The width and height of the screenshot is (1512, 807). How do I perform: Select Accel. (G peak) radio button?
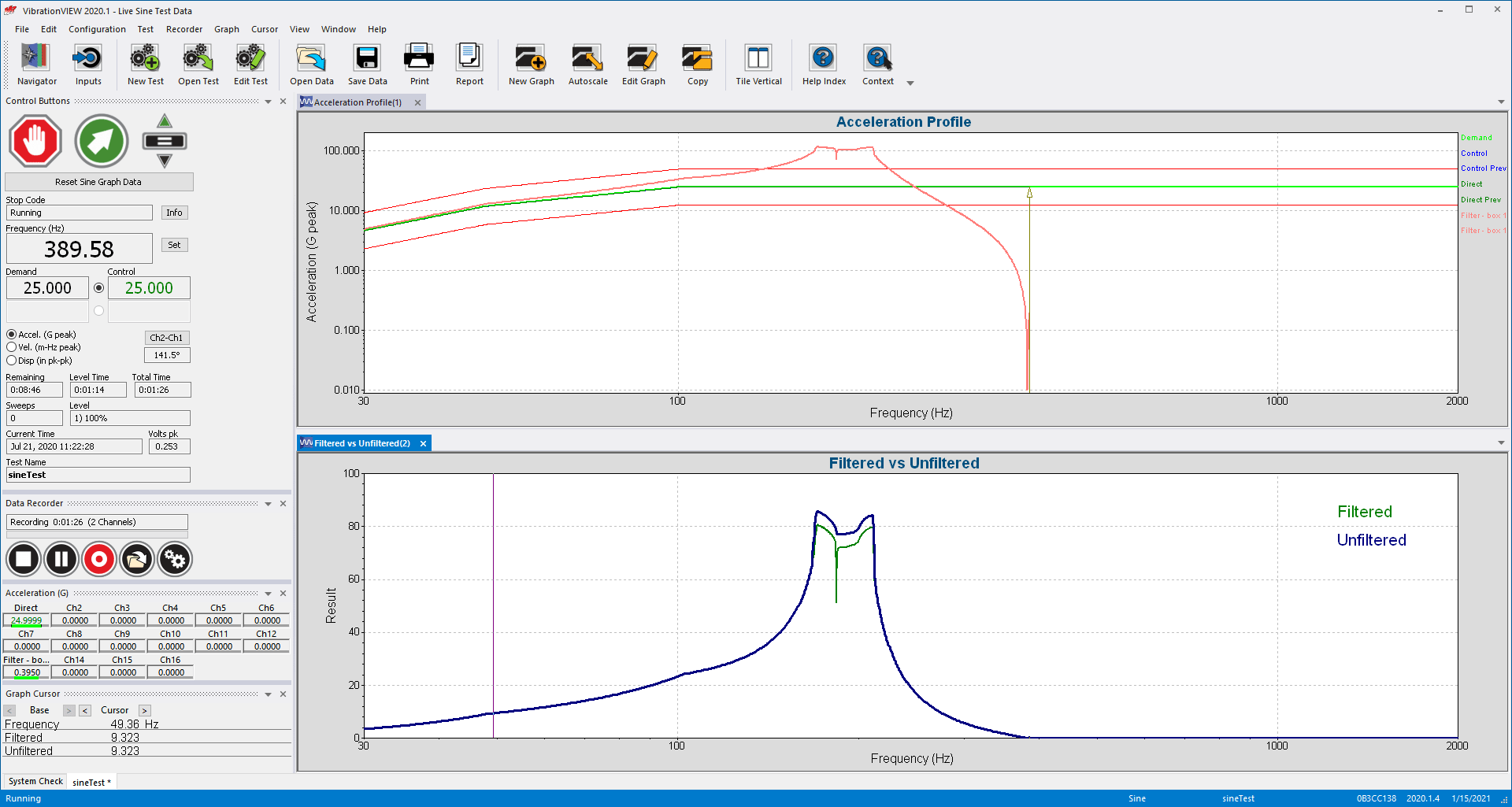click(12, 335)
